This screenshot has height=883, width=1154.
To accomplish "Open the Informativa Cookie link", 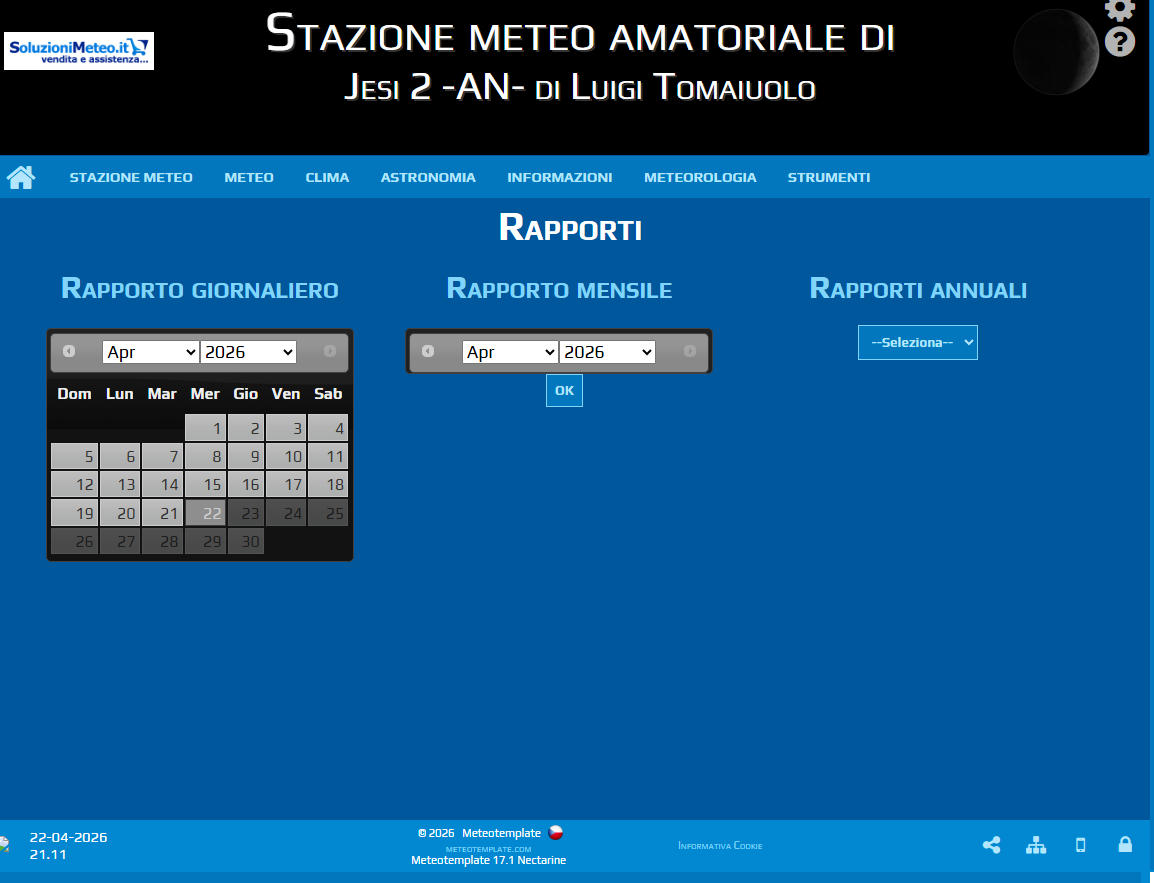I will click(x=720, y=846).
